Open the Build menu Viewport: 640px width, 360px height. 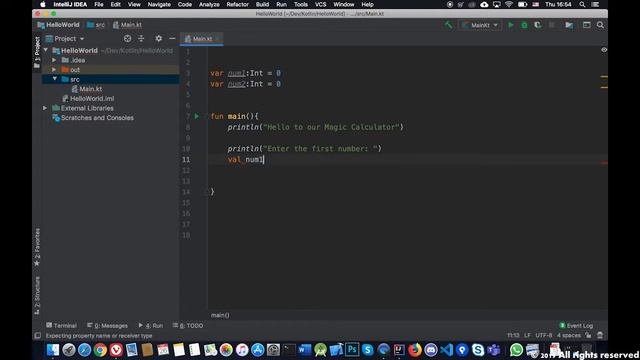262,4
